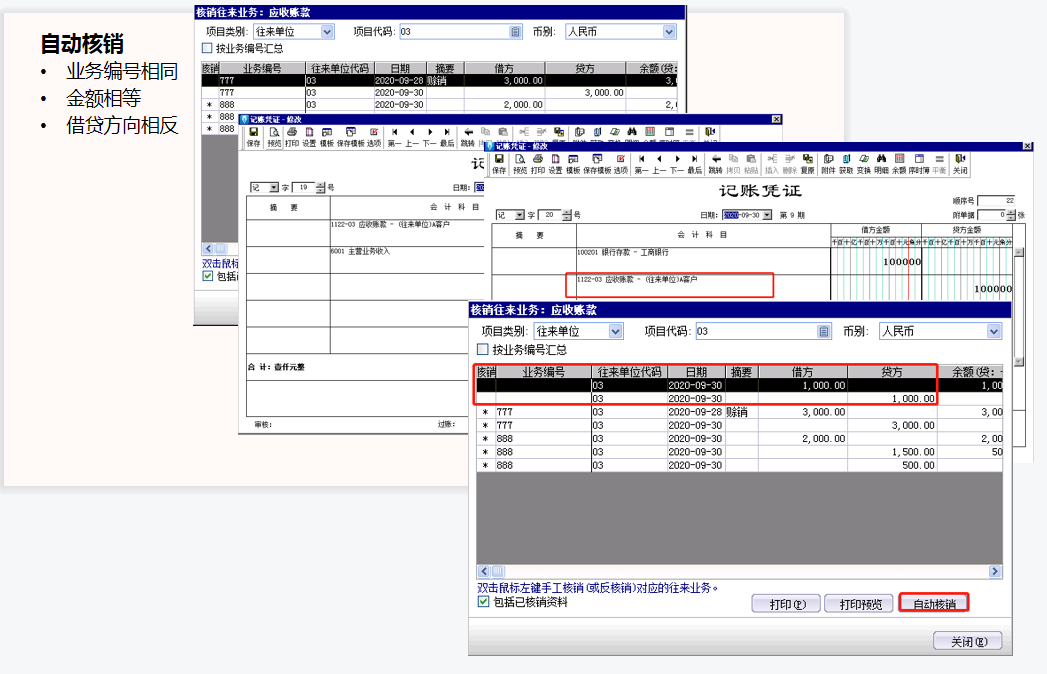1047x674 pixels.
Task: Open 币别 dropdown in front 核销 dialog
Action: click(994, 331)
